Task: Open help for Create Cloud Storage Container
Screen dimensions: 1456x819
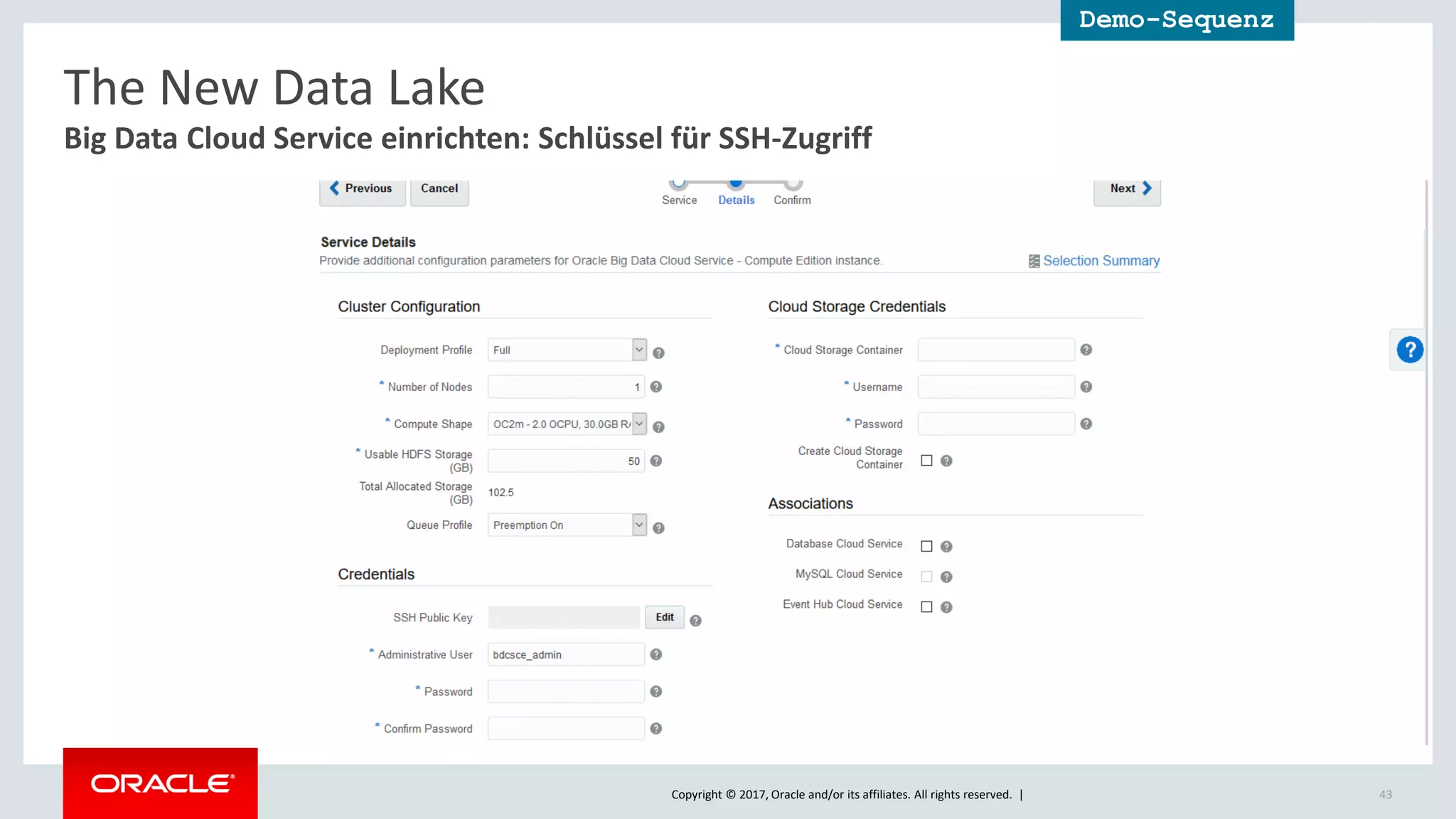Action: (946, 461)
